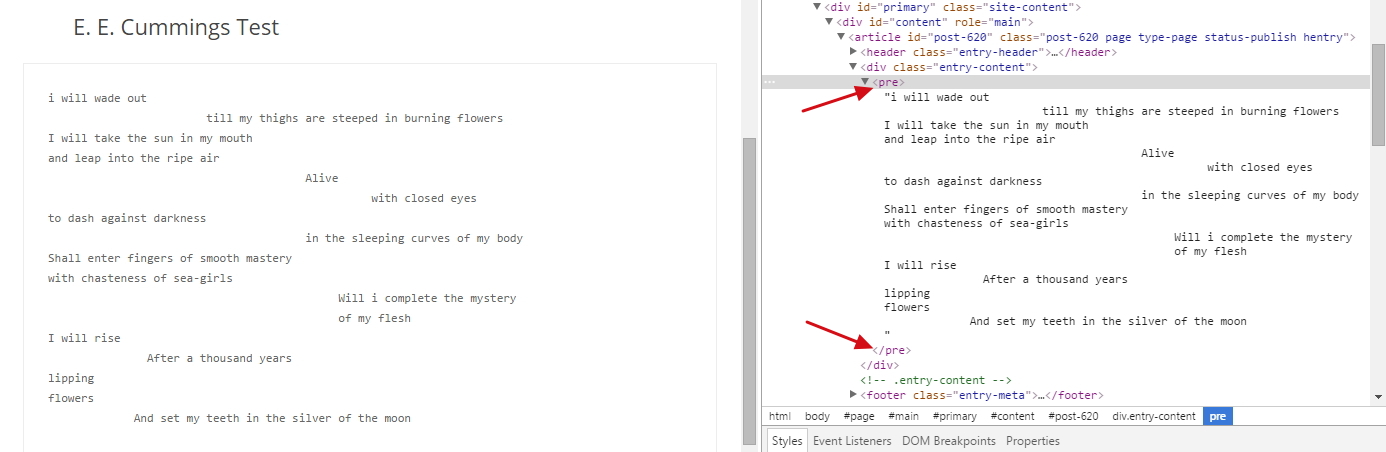The image size is (1386, 452).
Task: Expand the header entry-header node
Action: (853, 52)
